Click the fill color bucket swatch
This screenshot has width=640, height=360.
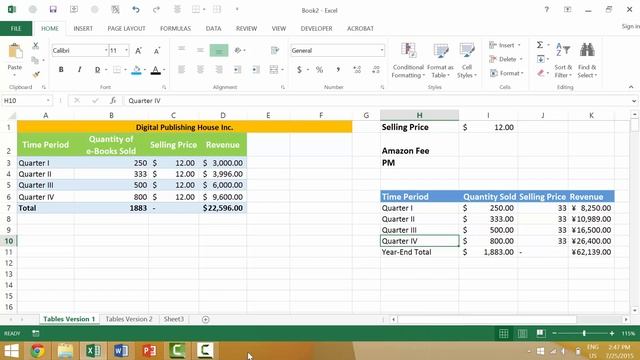(136, 70)
